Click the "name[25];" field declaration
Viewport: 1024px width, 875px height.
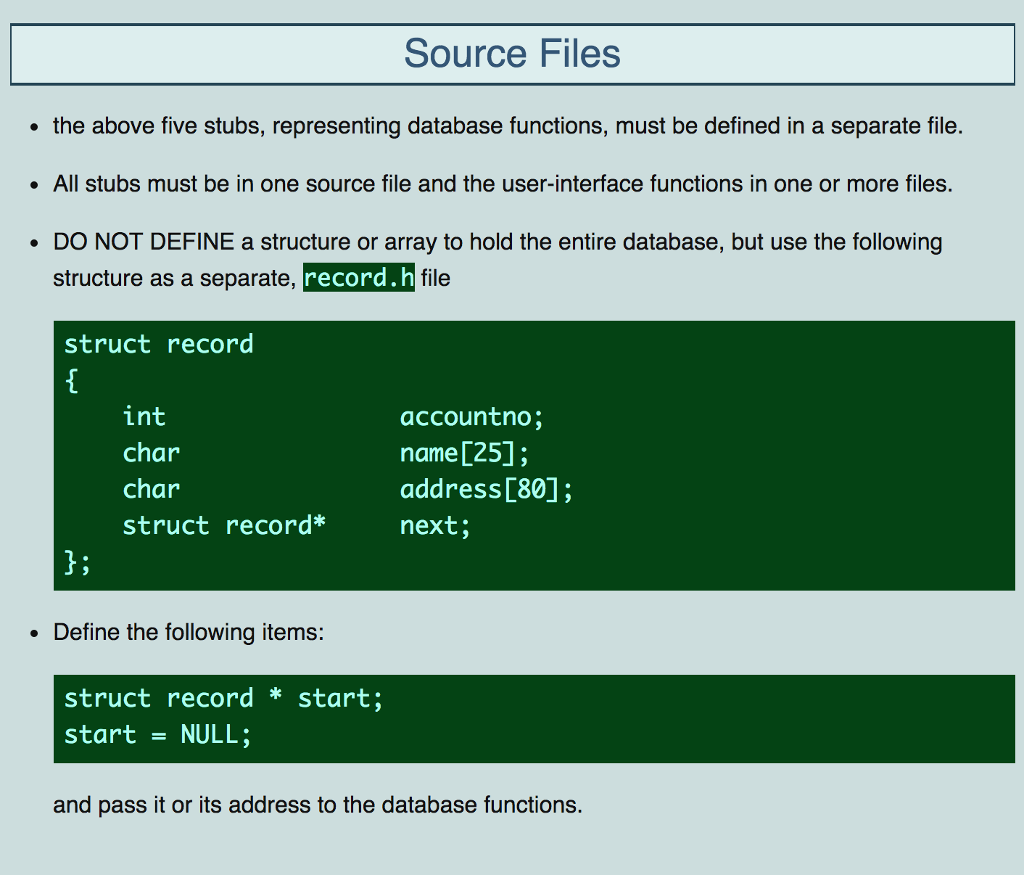[464, 453]
